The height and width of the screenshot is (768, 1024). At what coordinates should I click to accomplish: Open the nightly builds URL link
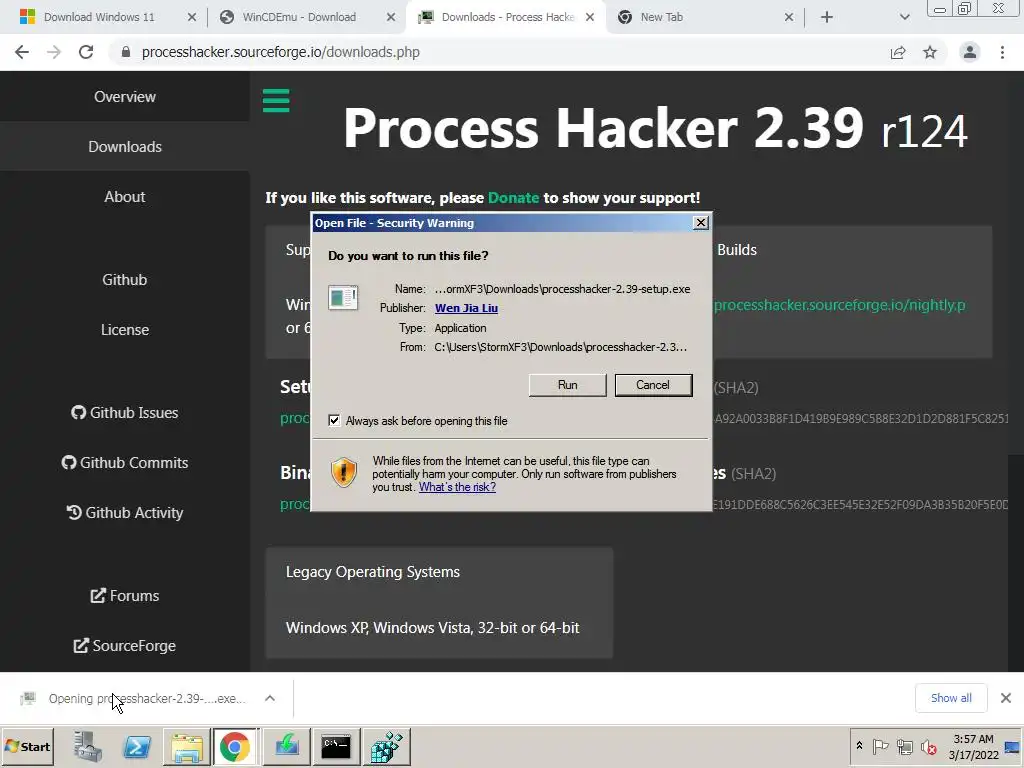(839, 305)
